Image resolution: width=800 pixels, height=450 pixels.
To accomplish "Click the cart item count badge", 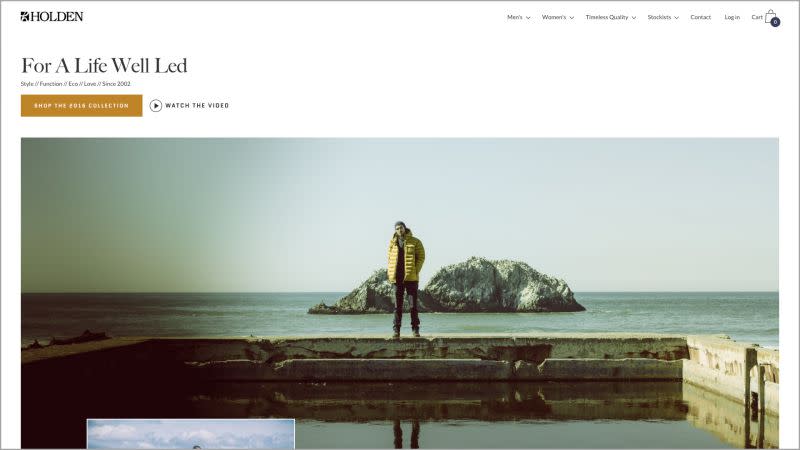I will 776,22.
